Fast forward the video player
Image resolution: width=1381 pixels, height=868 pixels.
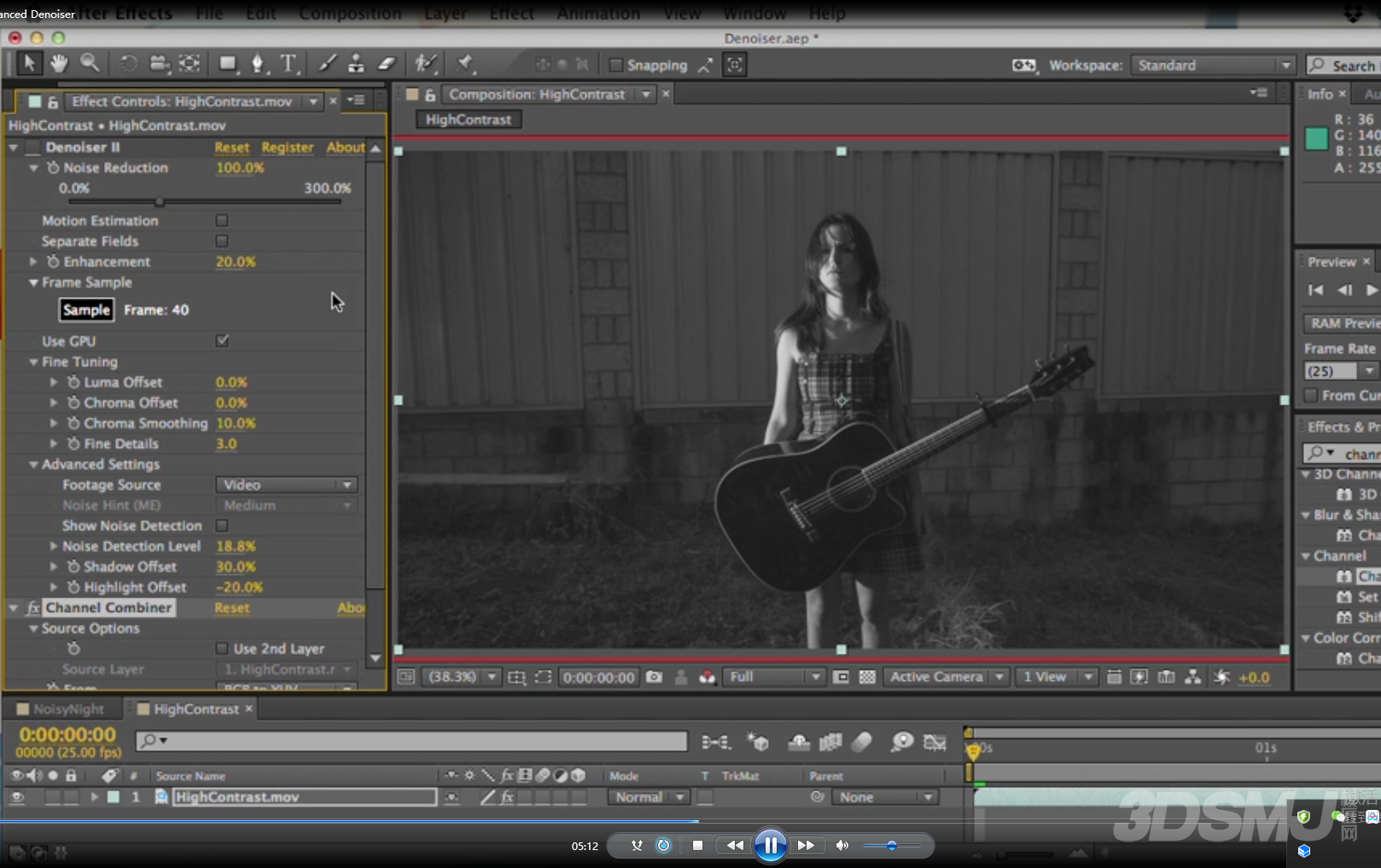pos(805,845)
